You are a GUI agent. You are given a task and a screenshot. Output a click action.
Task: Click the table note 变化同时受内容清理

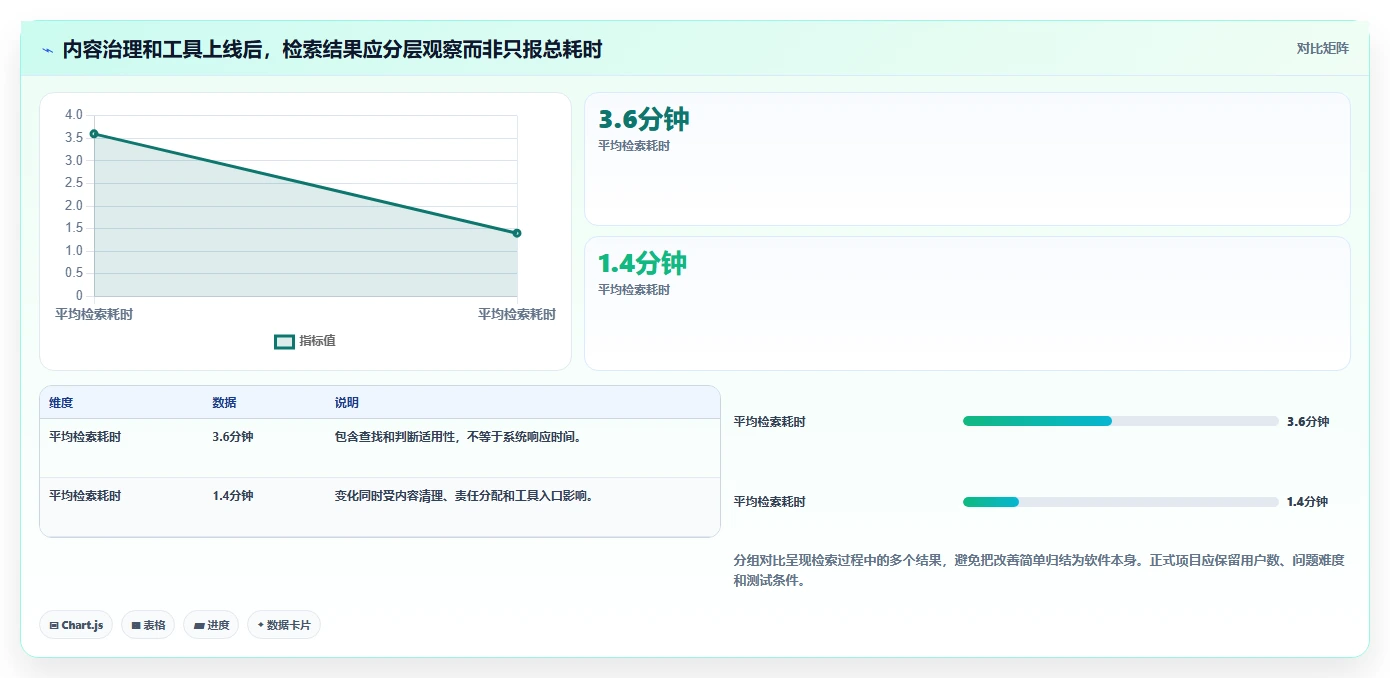click(464, 496)
